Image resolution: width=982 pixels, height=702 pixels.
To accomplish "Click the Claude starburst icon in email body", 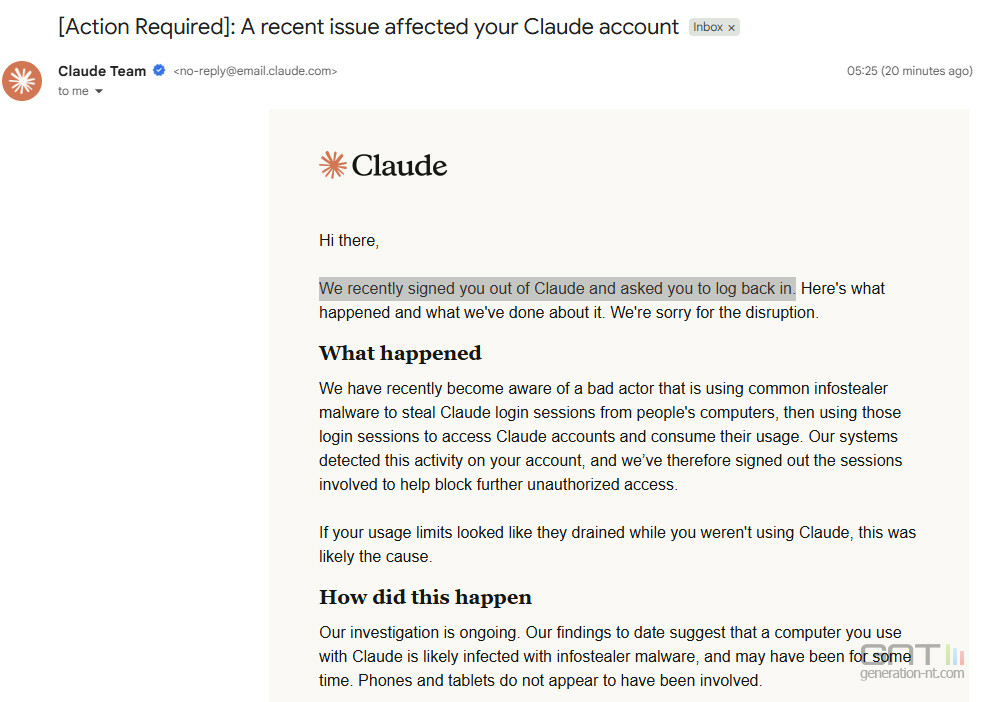I will point(333,165).
